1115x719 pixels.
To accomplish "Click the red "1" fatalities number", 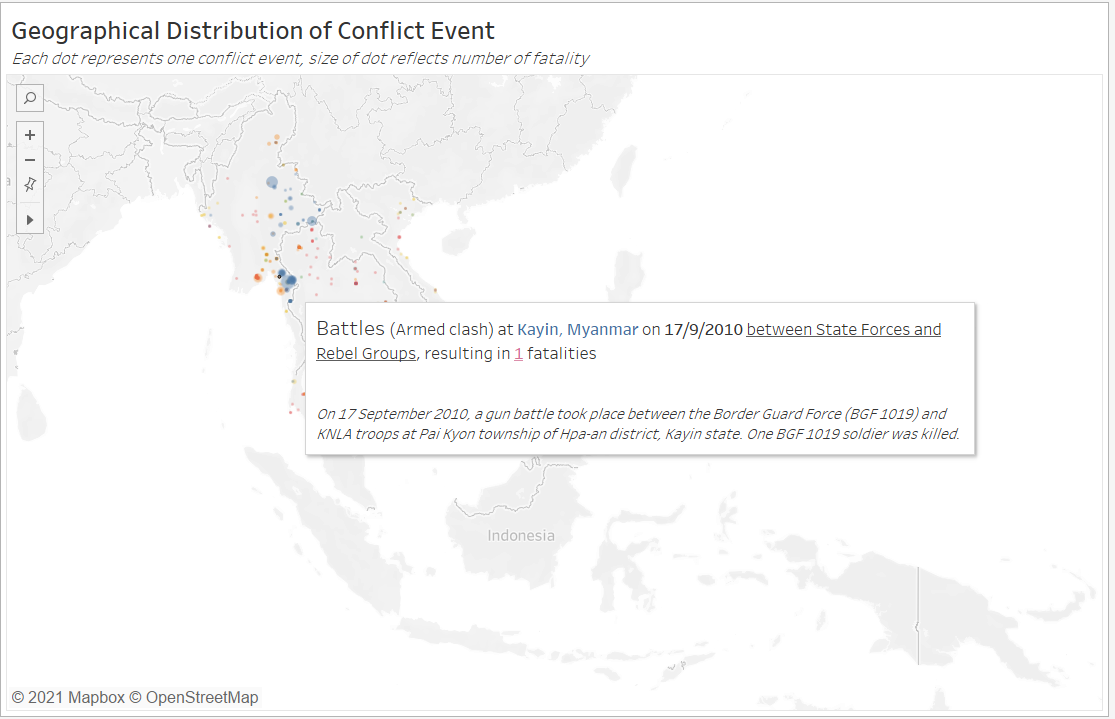I will [x=518, y=354].
